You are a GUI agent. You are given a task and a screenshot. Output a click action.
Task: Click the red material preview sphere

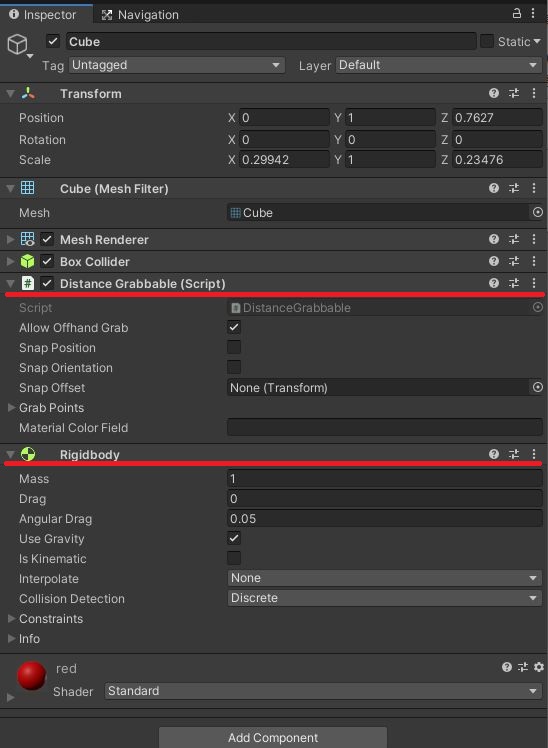(31, 675)
